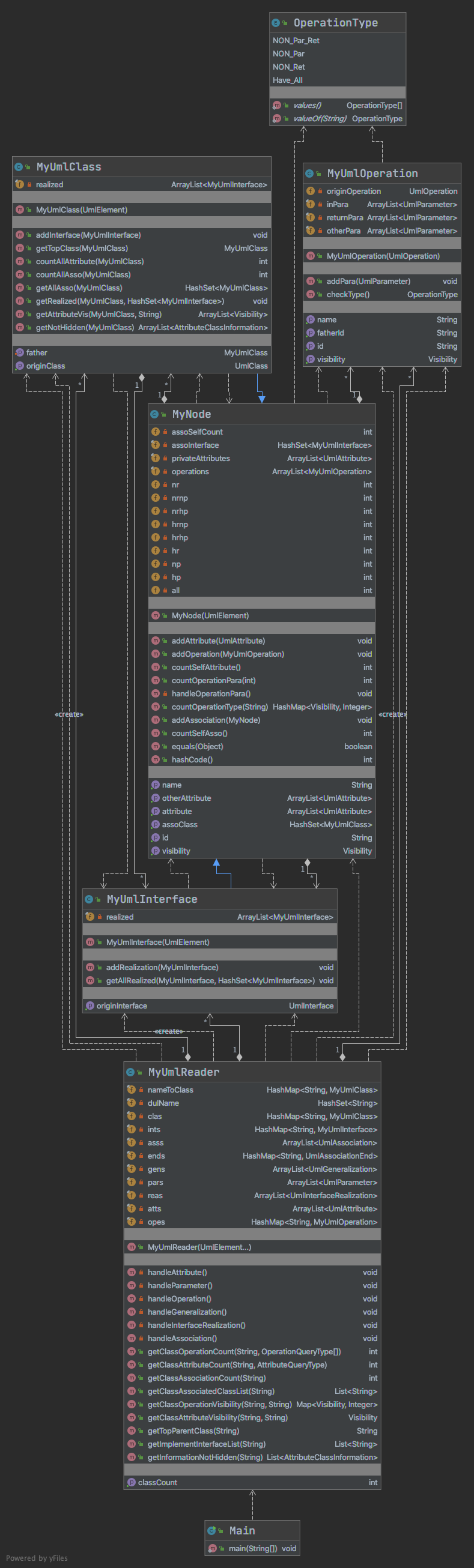Click field icon beside dulName
474x1568 pixels.
click(x=131, y=1103)
